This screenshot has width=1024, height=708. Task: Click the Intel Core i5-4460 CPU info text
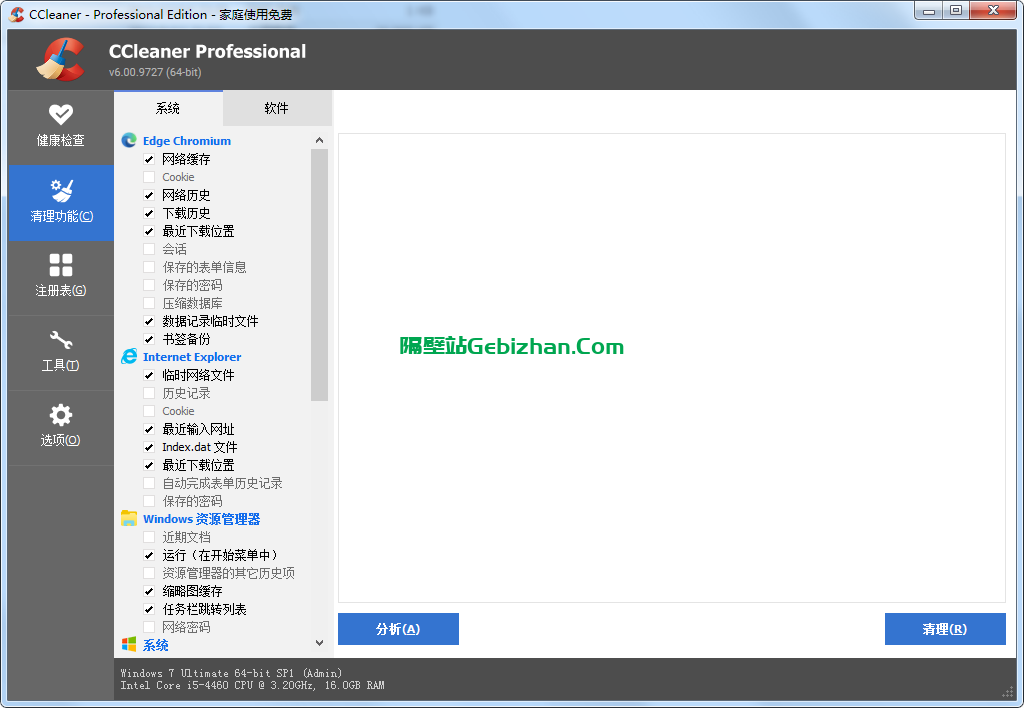pos(252,685)
